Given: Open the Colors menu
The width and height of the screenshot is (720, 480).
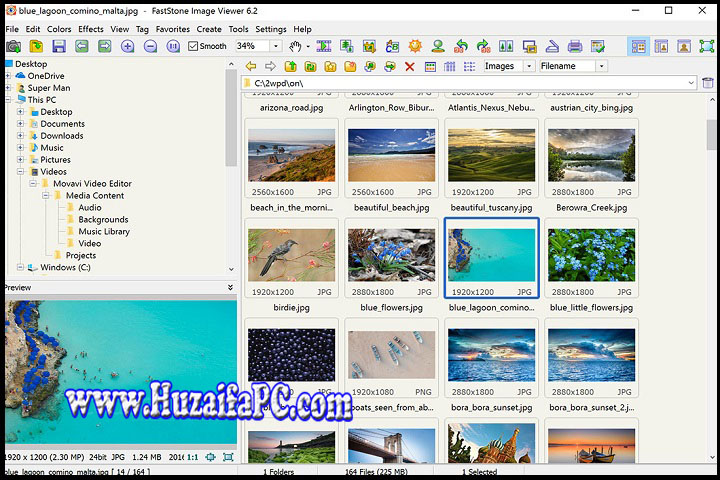Looking at the screenshot, I should (x=59, y=29).
